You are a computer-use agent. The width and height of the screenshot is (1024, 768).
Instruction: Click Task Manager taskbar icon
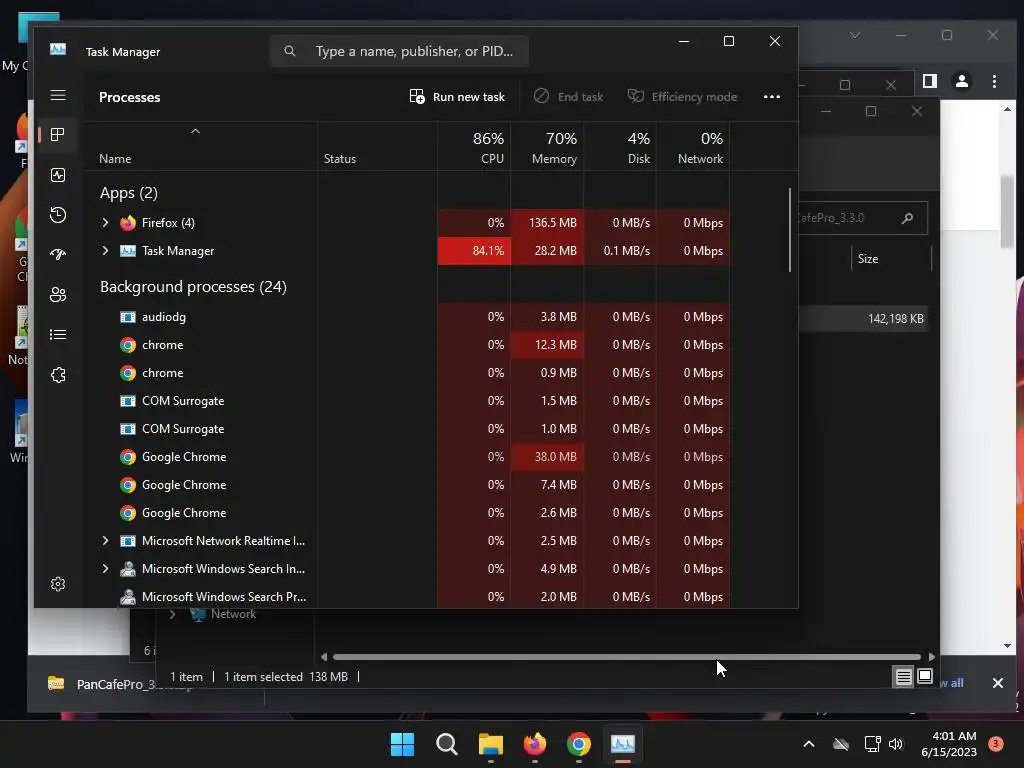point(622,744)
